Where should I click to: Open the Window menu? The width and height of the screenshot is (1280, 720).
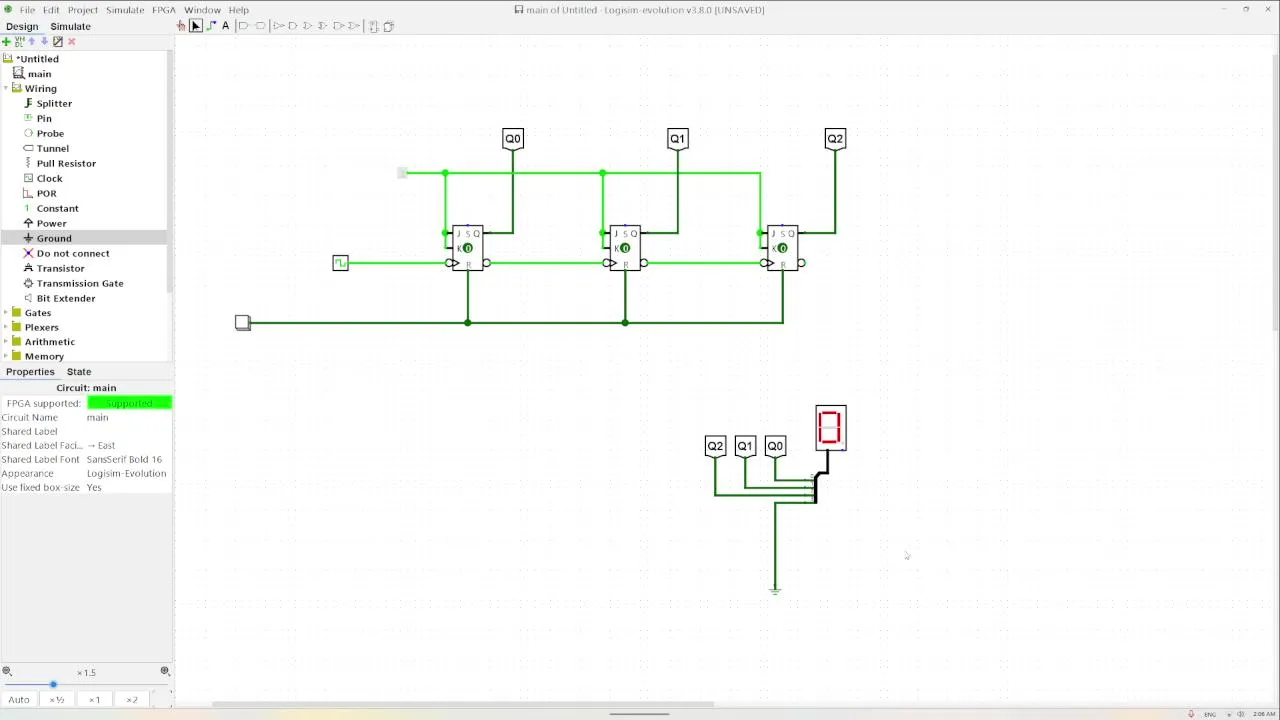202,10
